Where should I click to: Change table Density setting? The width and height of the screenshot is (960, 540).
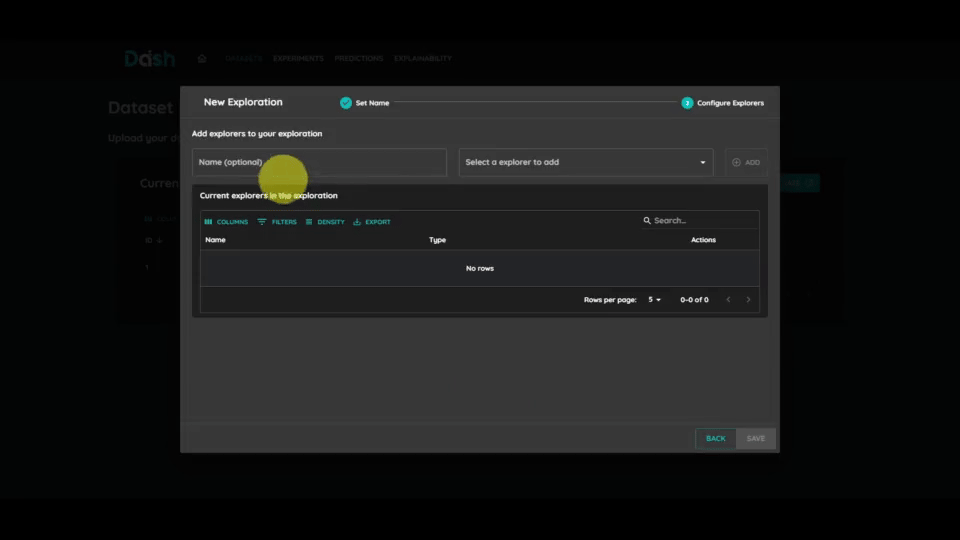pyautogui.click(x=324, y=222)
